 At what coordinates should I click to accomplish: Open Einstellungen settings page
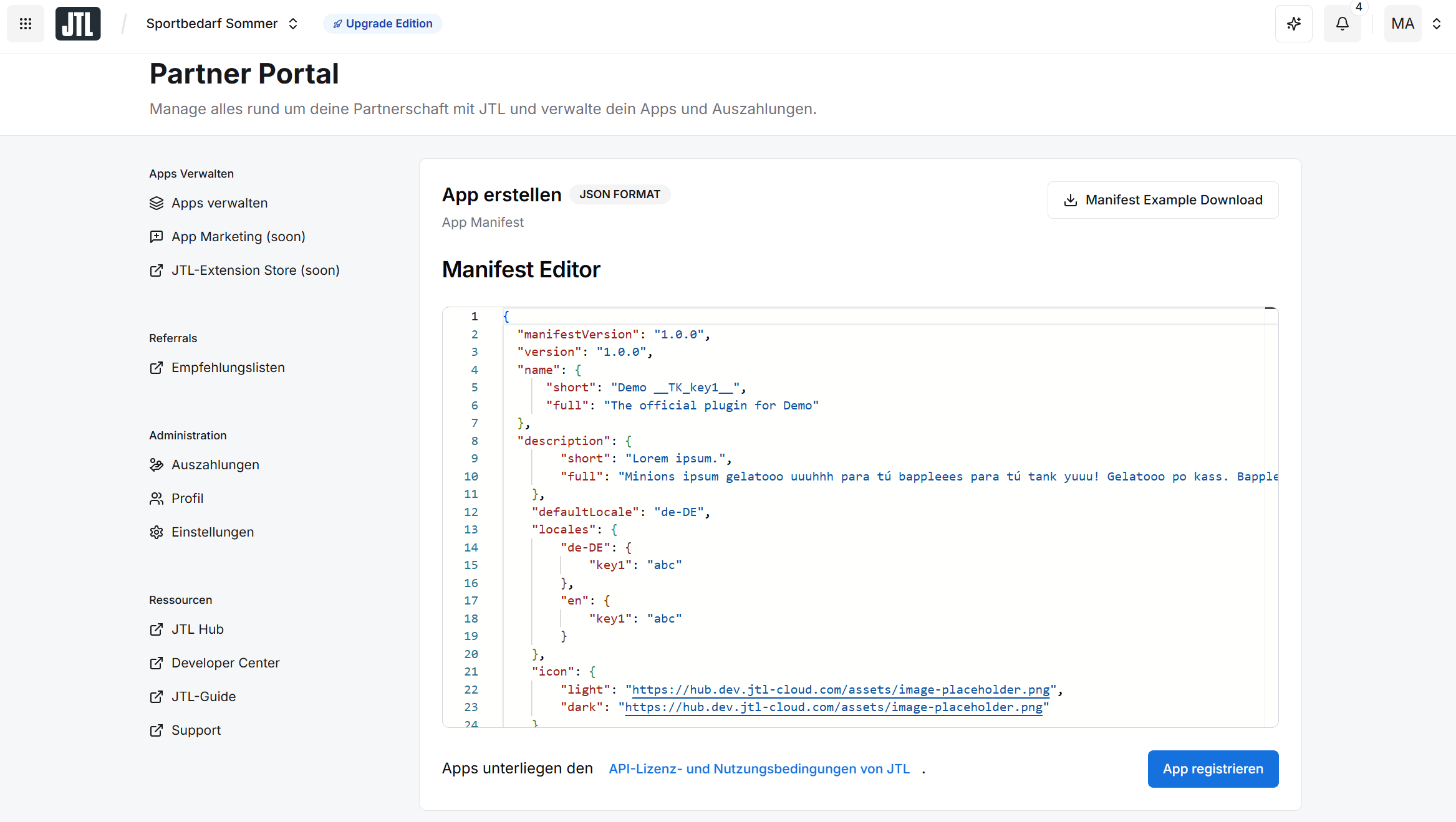click(x=213, y=532)
